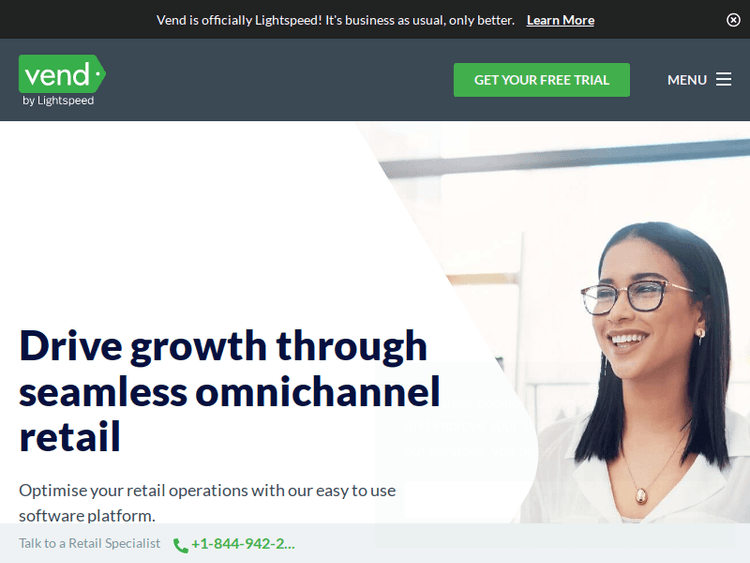Start with Get Your Free Trial button
Screen dimensions: 750x563
pyautogui.click(x=541, y=80)
